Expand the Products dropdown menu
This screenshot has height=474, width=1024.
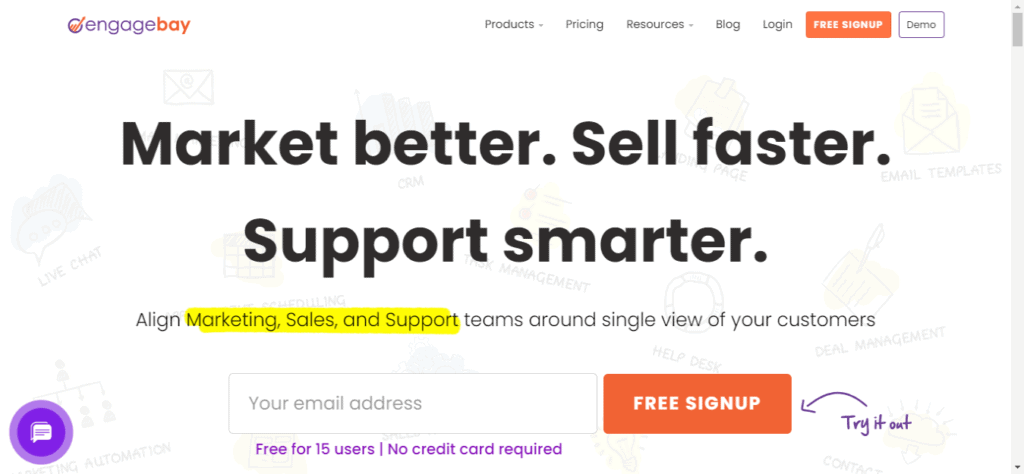[x=514, y=25]
